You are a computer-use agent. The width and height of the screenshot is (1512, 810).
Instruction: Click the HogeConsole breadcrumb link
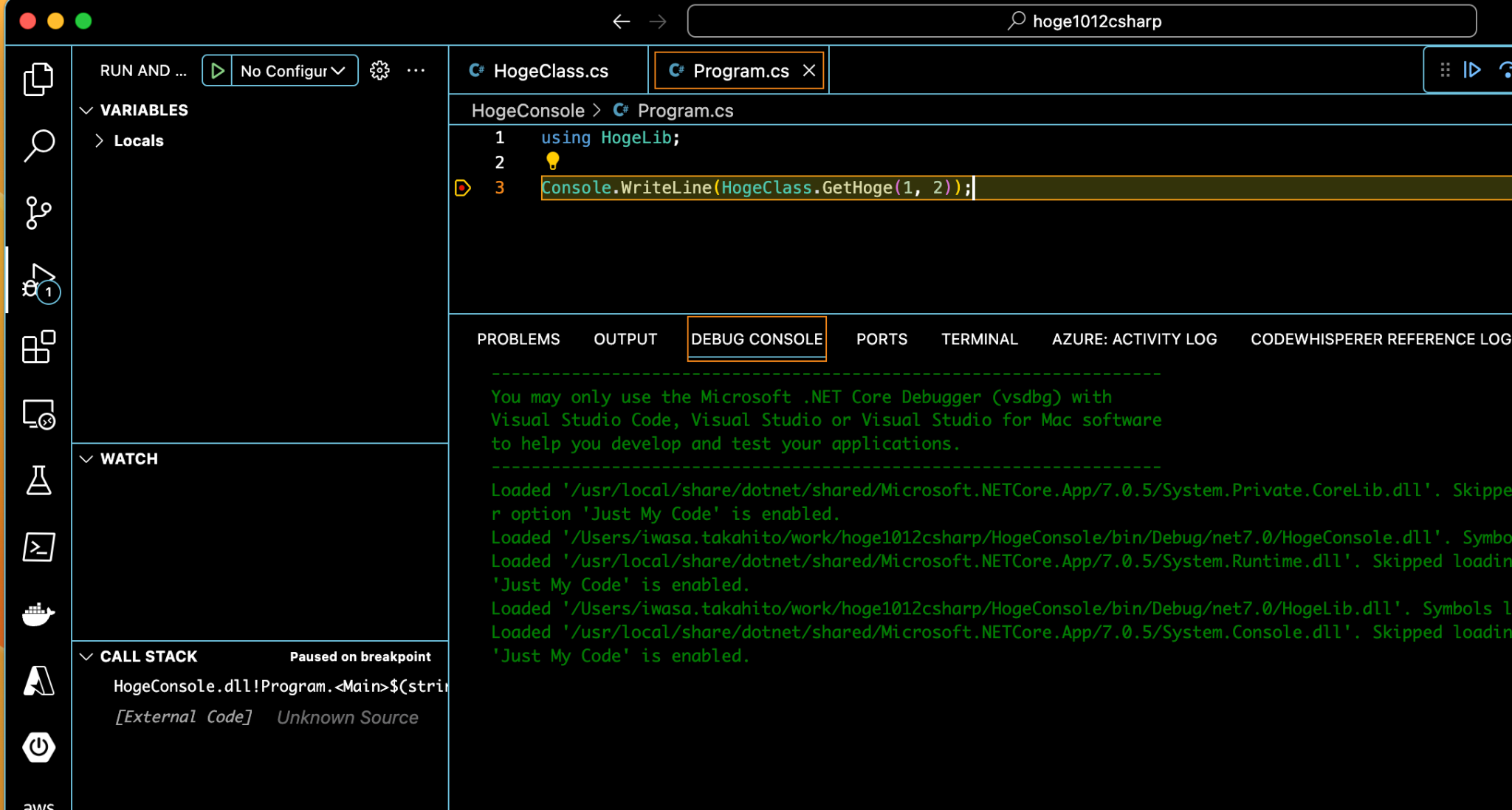[x=528, y=110]
